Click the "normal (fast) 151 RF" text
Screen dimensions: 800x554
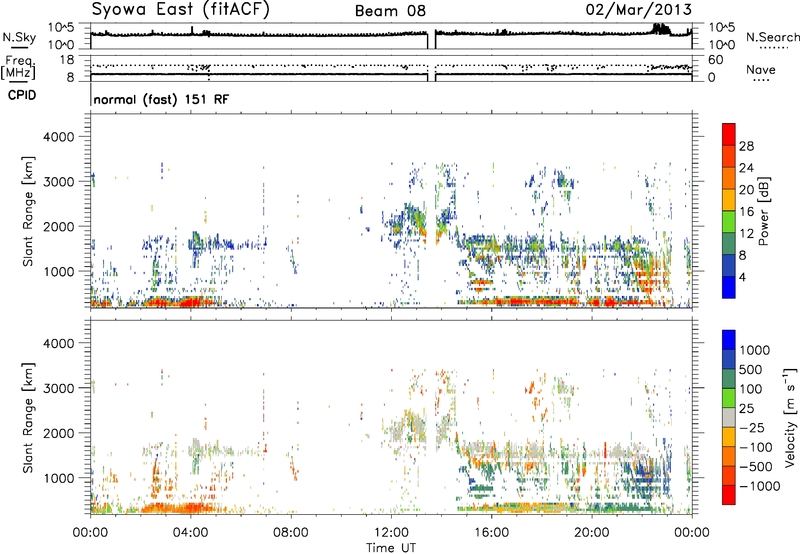pyautogui.click(x=161, y=99)
